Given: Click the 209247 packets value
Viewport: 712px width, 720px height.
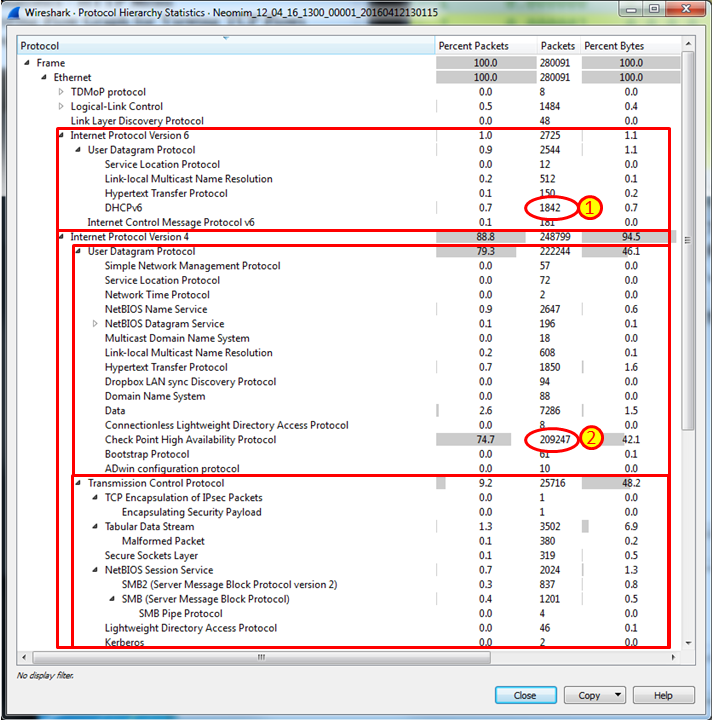Looking at the screenshot, I should click(555, 440).
